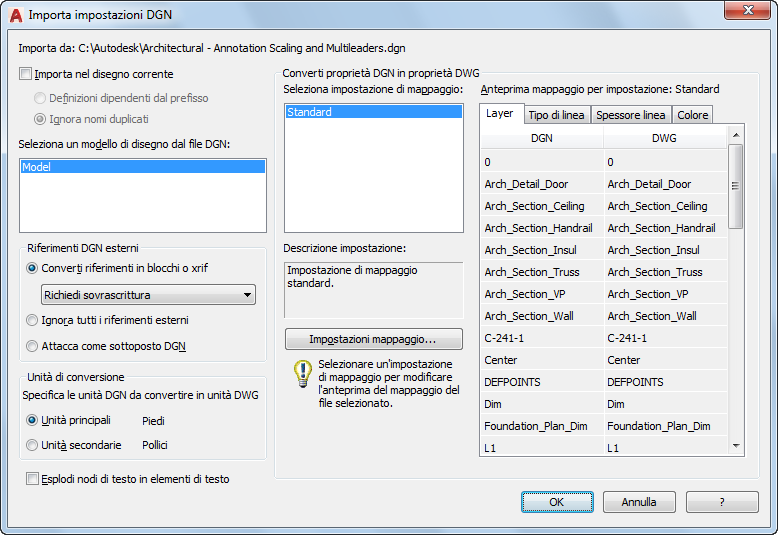778x535 pixels.
Task: Click the Impostazioni mappaggio button
Action: click(x=373, y=339)
